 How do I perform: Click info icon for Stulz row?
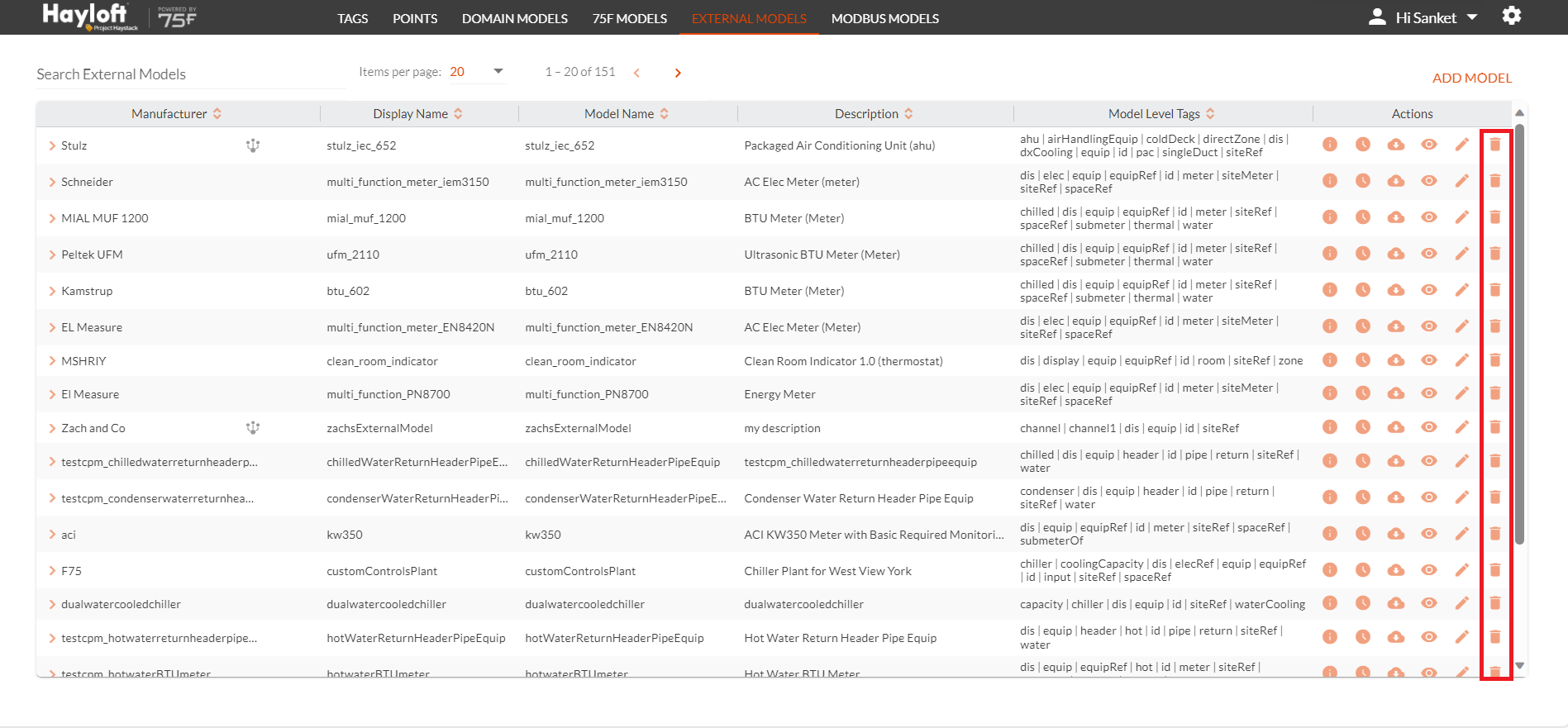(x=1330, y=145)
